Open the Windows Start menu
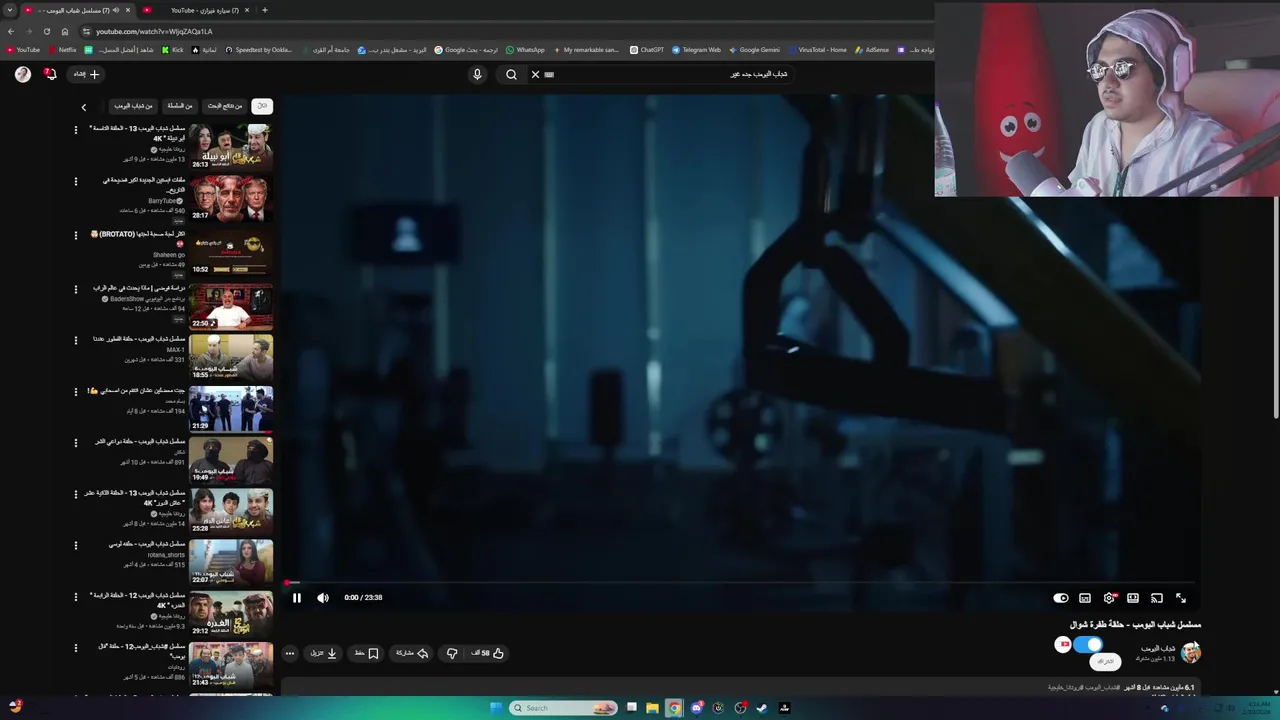 (496, 708)
